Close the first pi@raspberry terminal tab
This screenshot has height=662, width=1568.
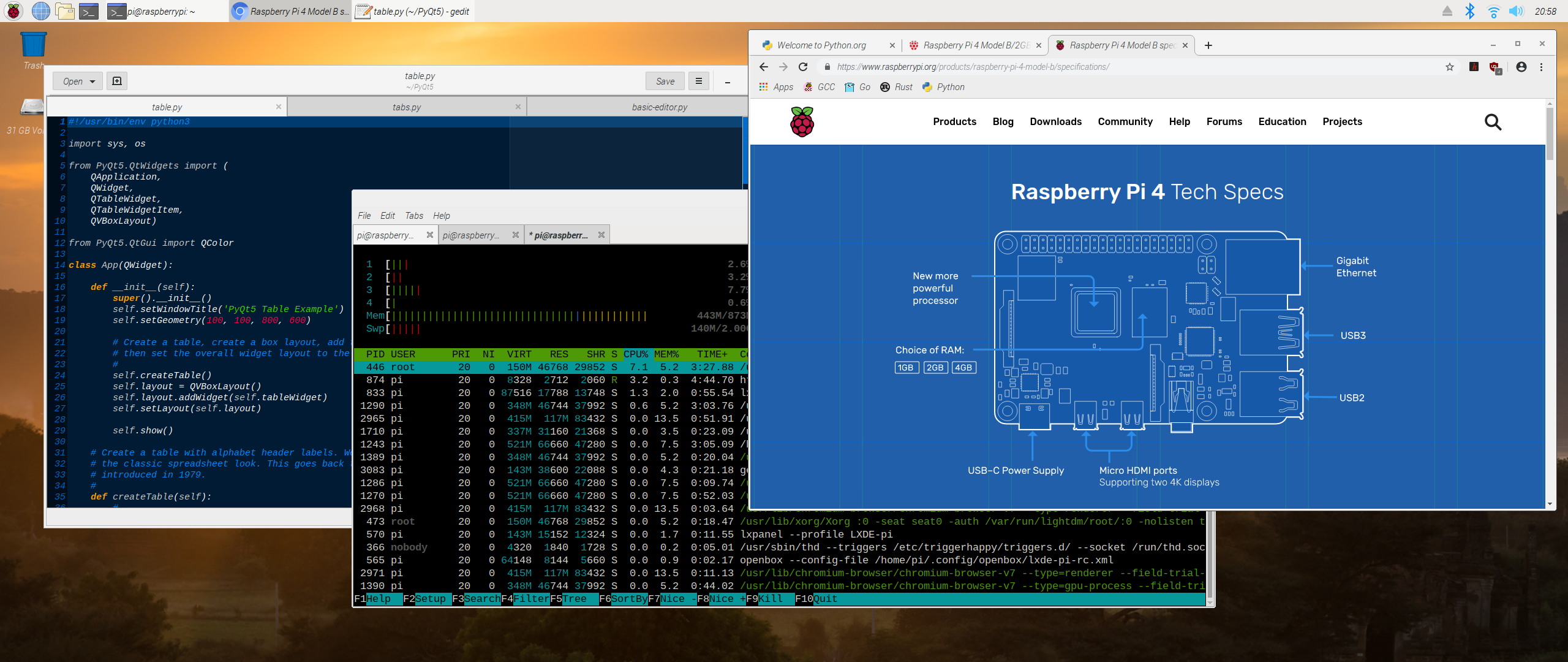[430, 235]
